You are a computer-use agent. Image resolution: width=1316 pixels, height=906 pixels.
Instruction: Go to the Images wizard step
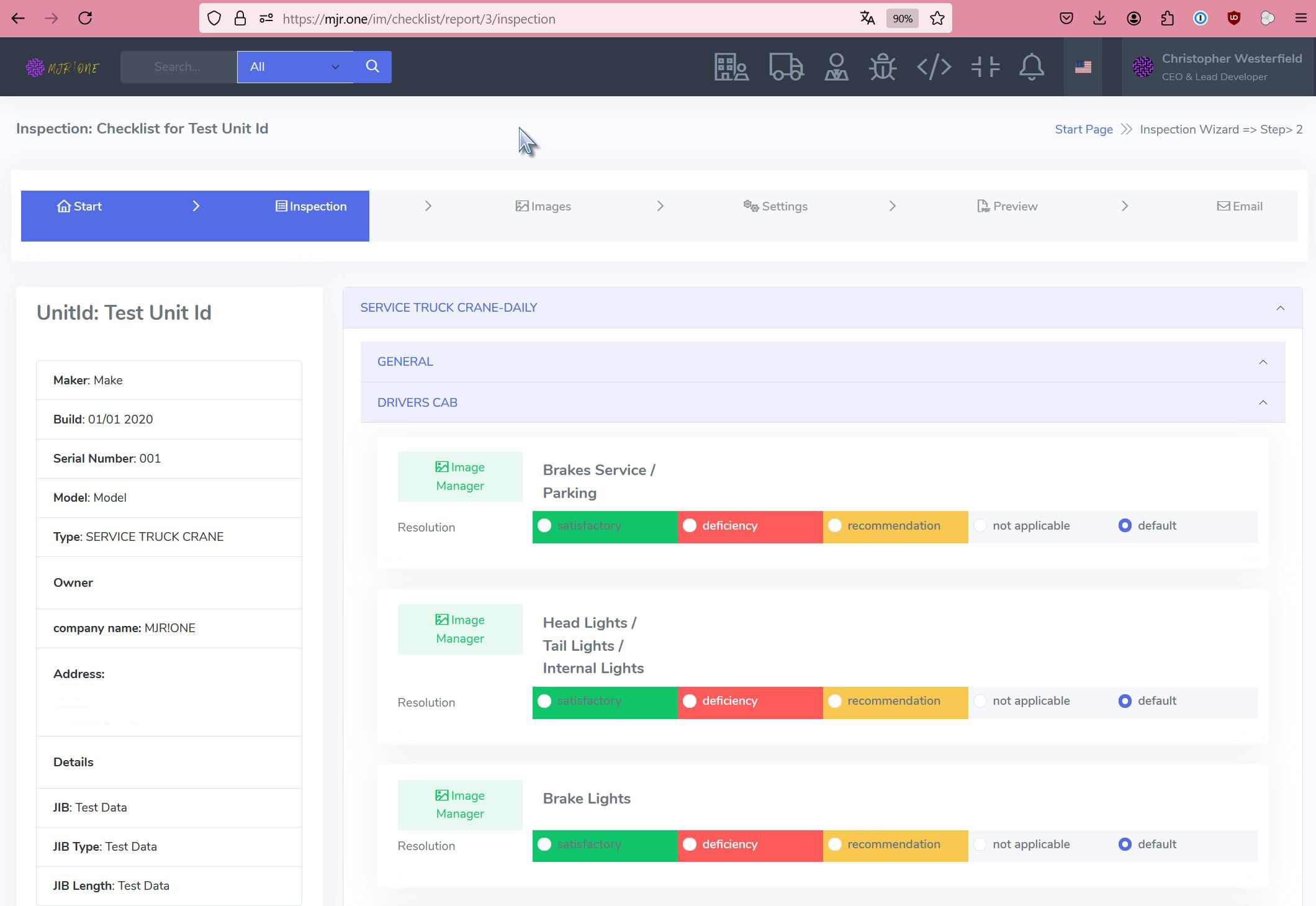543,207
